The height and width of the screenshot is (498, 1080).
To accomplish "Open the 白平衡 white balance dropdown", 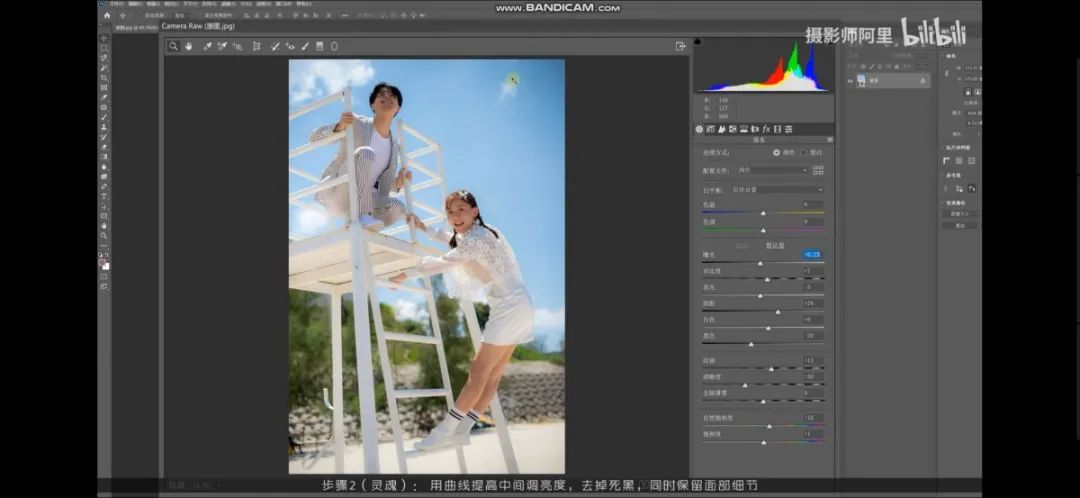I will pos(776,189).
